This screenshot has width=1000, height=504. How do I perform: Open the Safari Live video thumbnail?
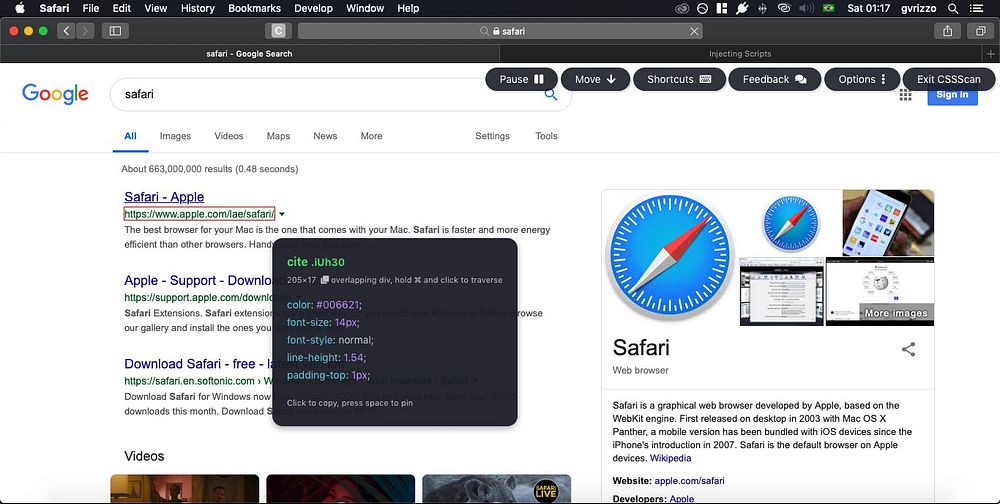coord(496,489)
